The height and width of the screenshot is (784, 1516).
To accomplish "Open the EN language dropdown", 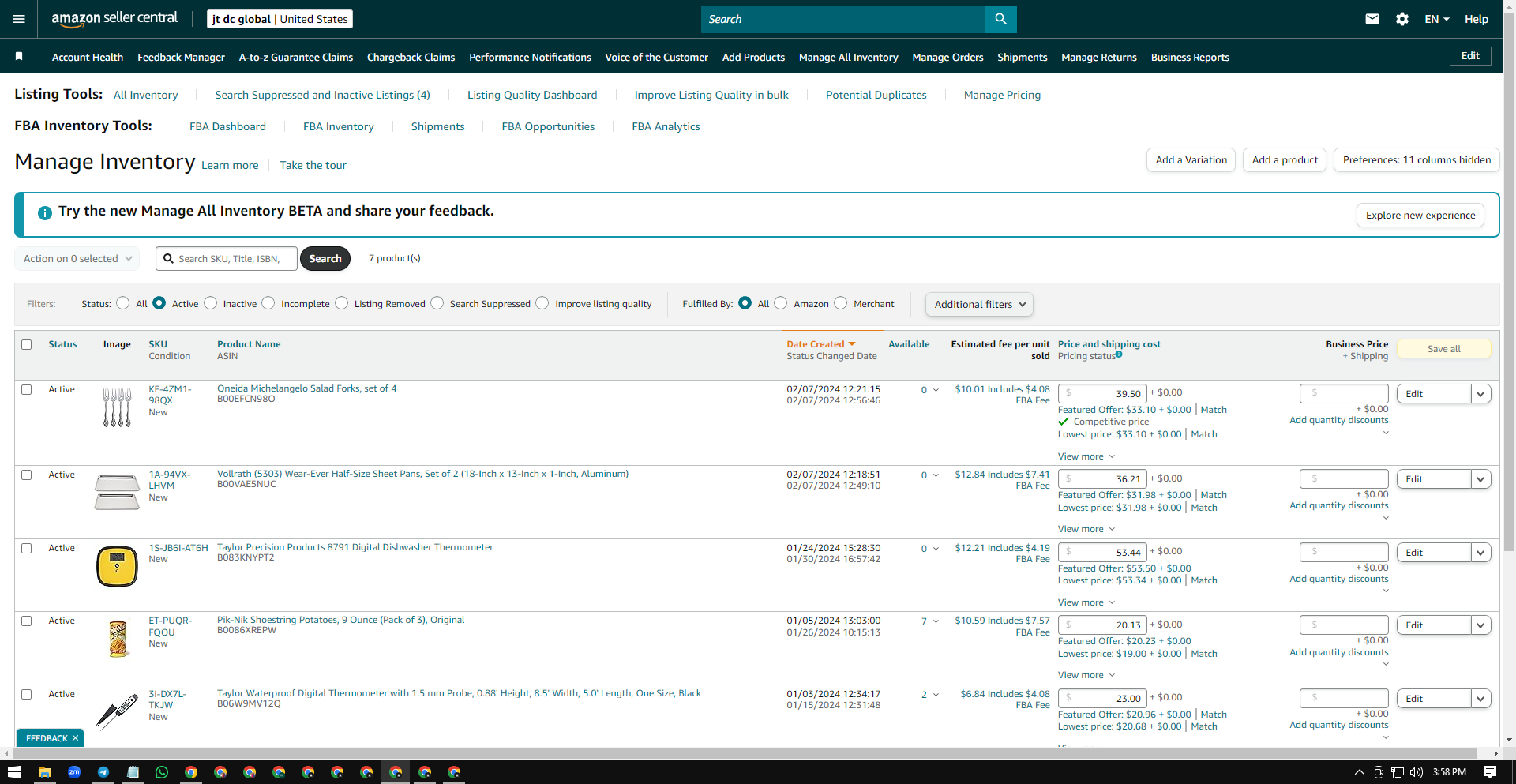I will (x=1437, y=19).
